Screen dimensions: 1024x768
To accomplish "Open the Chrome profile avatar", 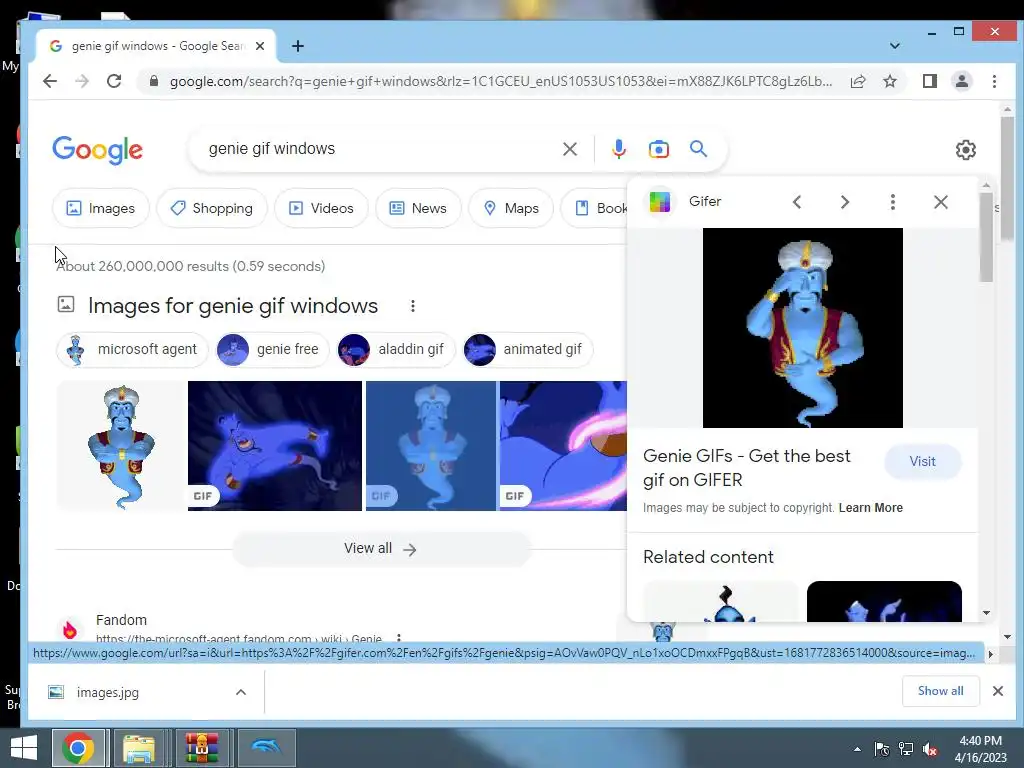I will (x=961, y=81).
